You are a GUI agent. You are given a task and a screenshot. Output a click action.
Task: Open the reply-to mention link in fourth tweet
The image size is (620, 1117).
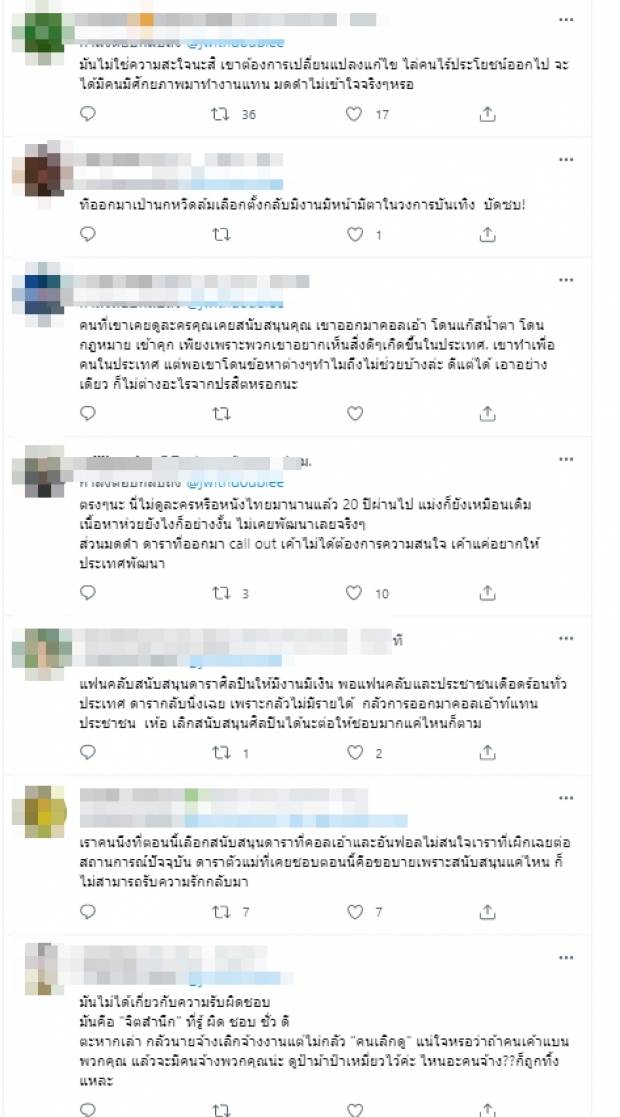(x=234, y=483)
